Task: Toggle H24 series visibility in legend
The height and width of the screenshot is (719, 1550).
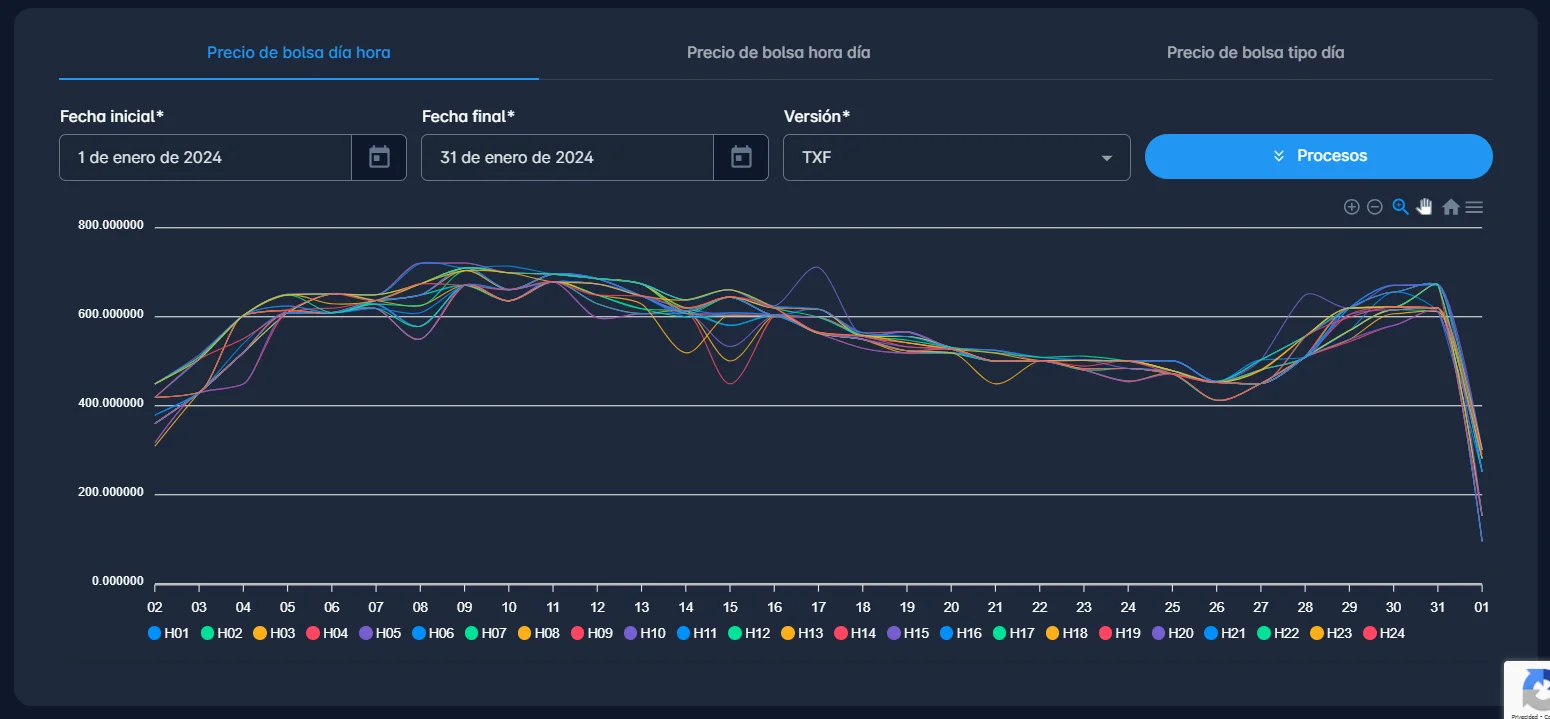Action: (x=1383, y=633)
